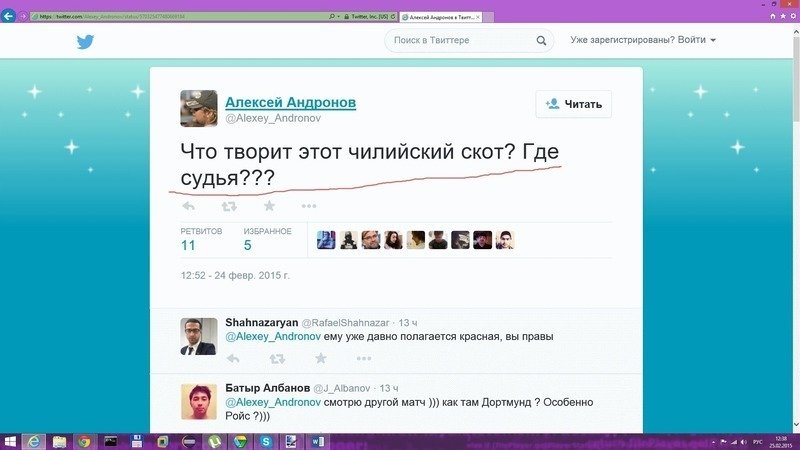Click the Twitter bird logo

pos(85,41)
